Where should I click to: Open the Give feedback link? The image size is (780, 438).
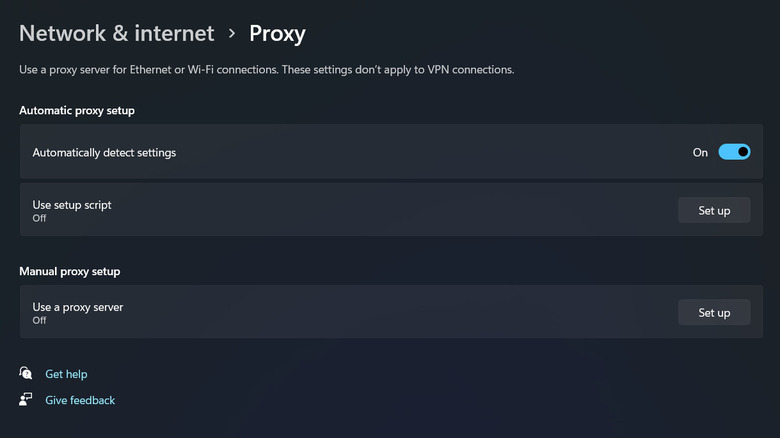[x=80, y=400]
